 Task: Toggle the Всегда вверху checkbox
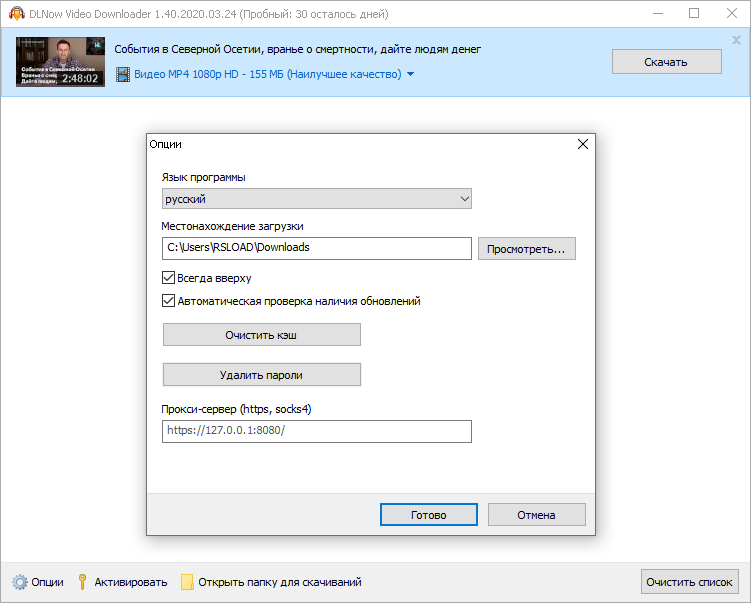pyautogui.click(x=168, y=278)
